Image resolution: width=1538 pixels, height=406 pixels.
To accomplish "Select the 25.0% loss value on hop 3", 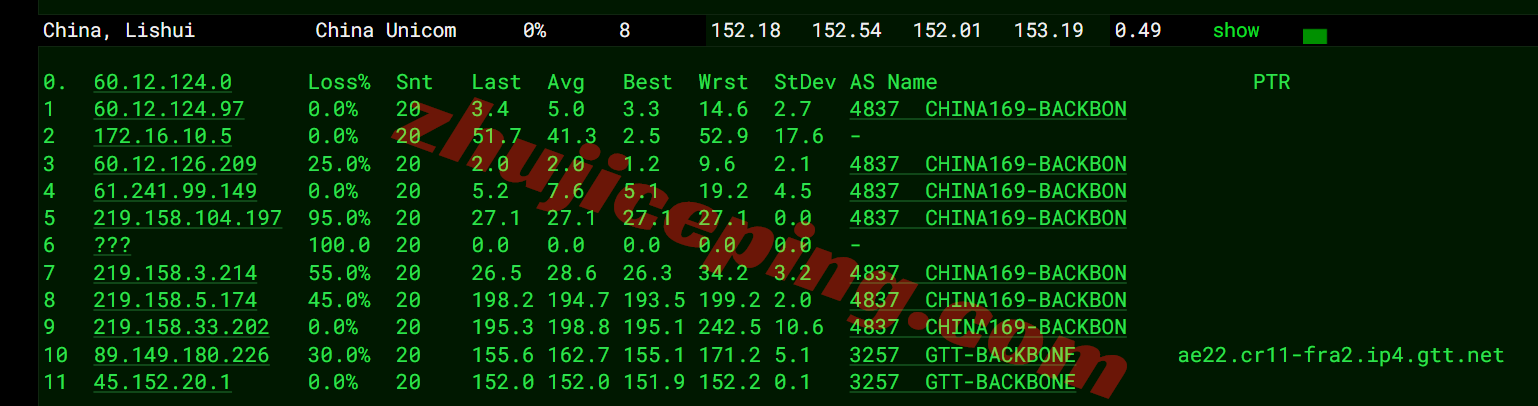I will point(339,164).
